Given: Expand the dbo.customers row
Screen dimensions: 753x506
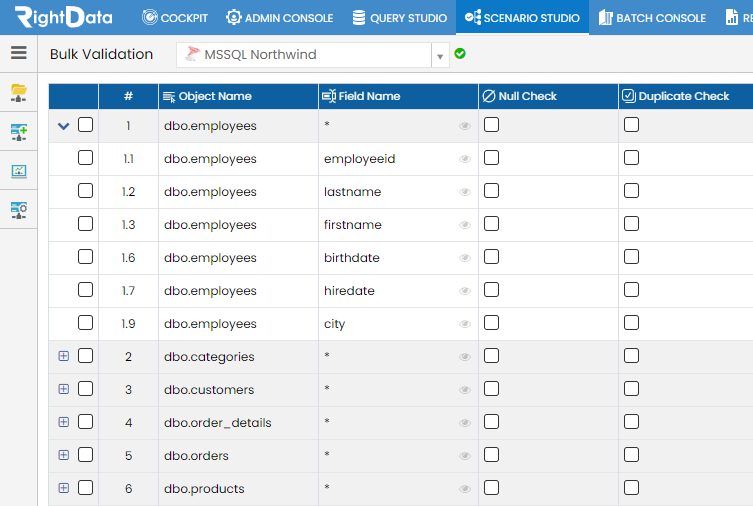Looking at the screenshot, I should click(63, 389).
